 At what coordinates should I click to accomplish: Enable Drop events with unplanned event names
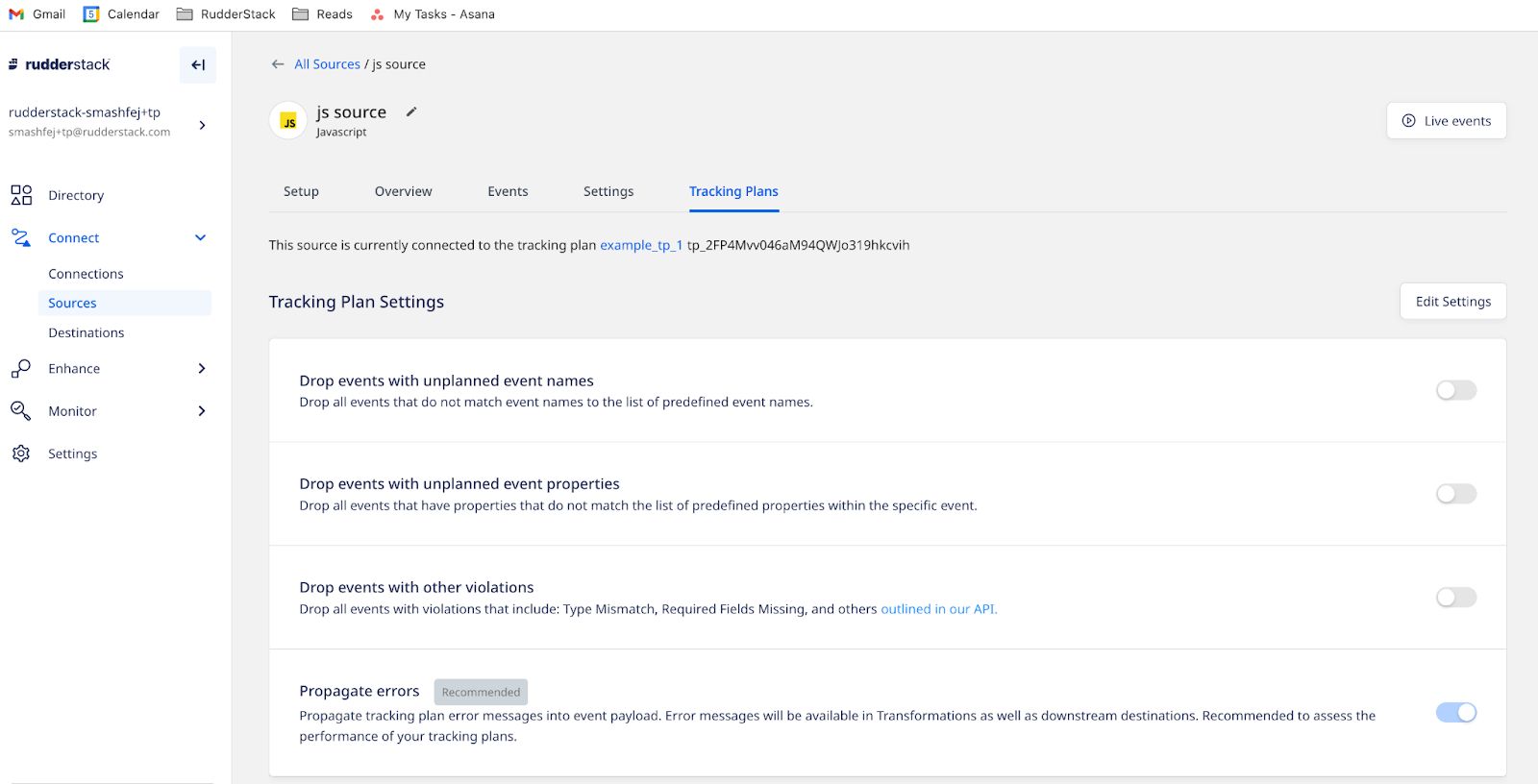pyautogui.click(x=1455, y=390)
